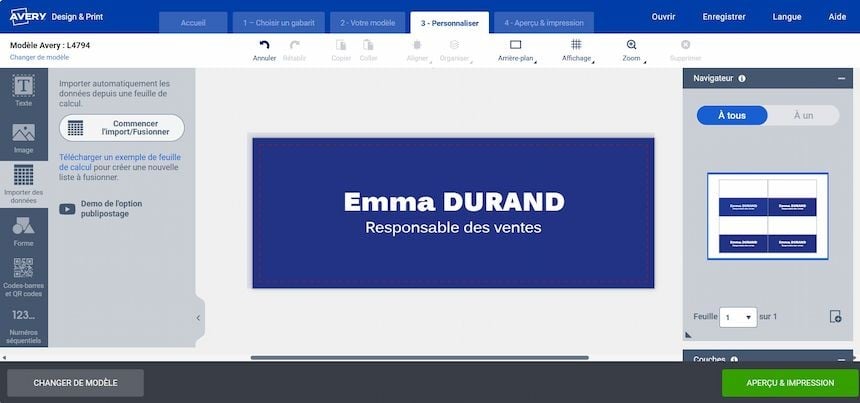Click the sheet thumbnail in Navigateur

768,216
